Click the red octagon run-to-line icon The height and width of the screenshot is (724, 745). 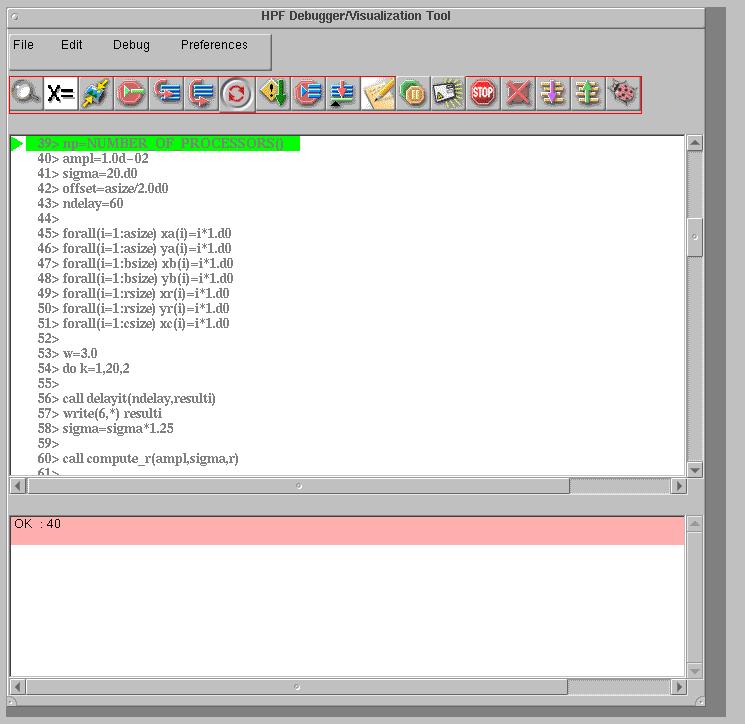(x=308, y=93)
